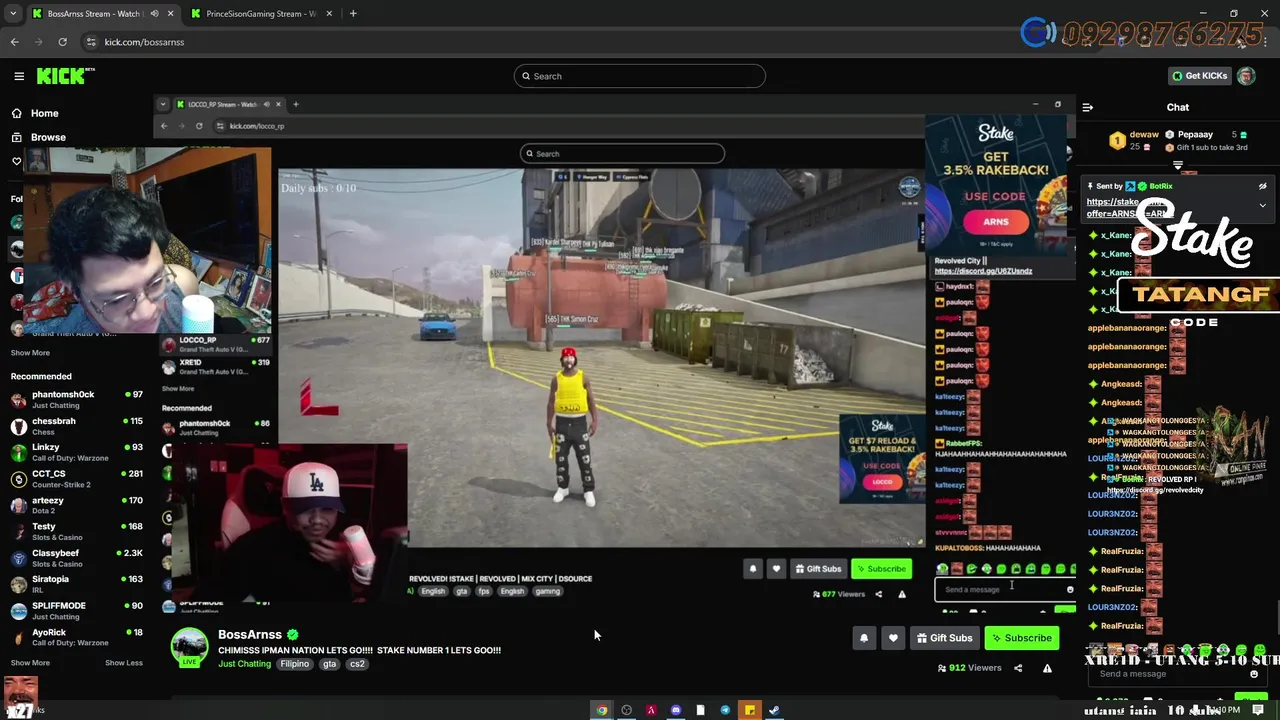The image size is (1280, 720).
Task: Expand the gift leaderboard arrow
Action: coord(1178,166)
